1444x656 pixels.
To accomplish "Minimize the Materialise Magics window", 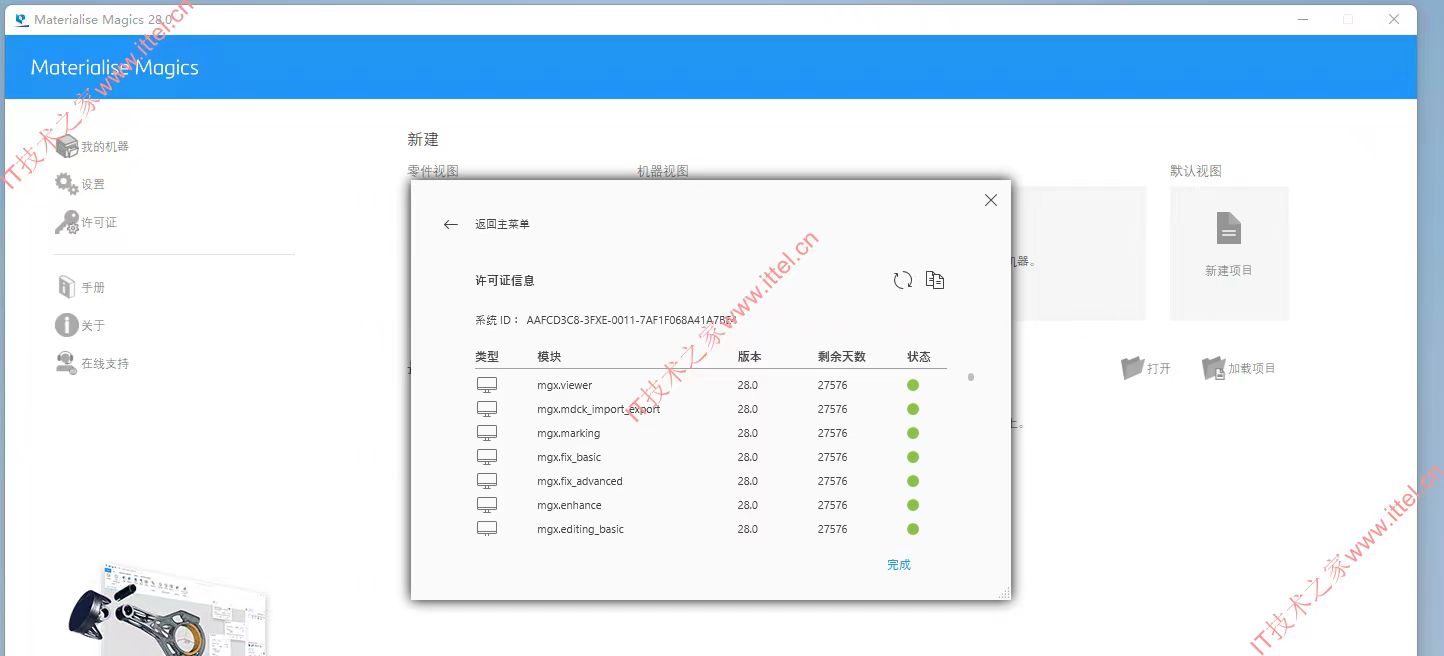I will (1302, 19).
